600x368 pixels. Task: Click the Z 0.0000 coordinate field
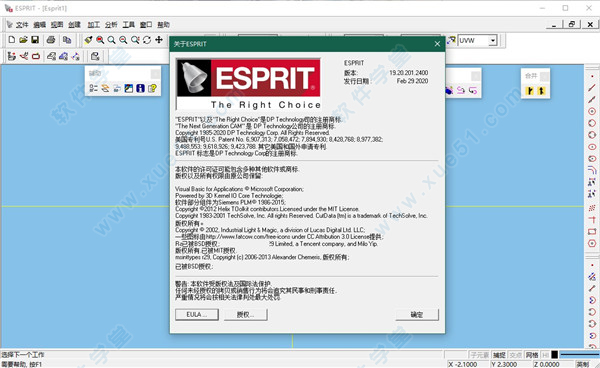[x=553, y=364]
